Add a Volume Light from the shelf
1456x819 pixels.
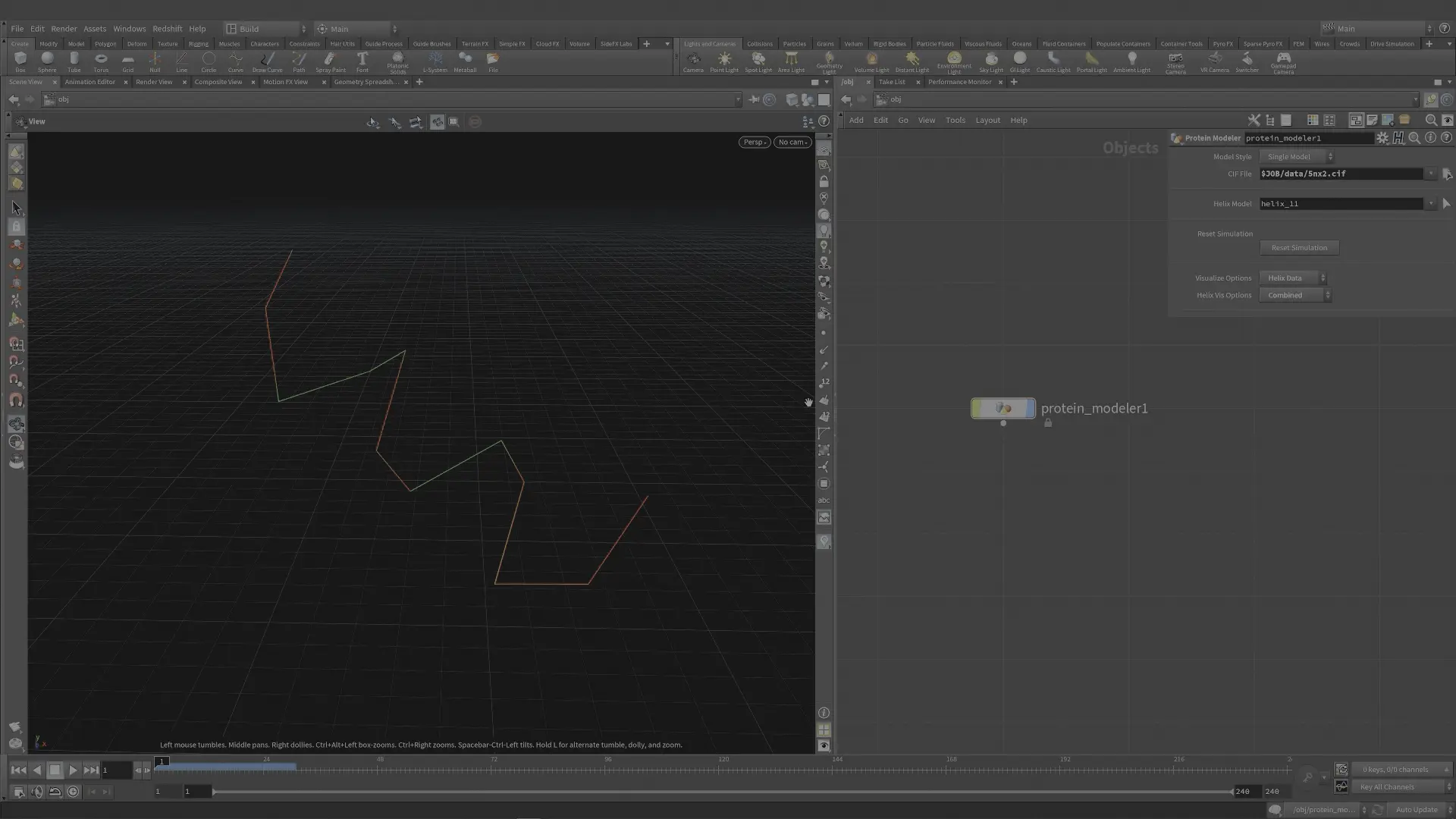point(871,61)
